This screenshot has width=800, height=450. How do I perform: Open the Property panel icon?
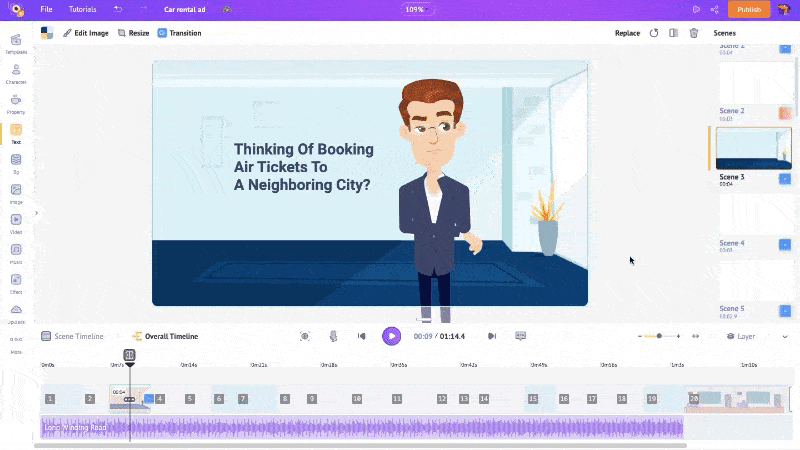[x=16, y=102]
